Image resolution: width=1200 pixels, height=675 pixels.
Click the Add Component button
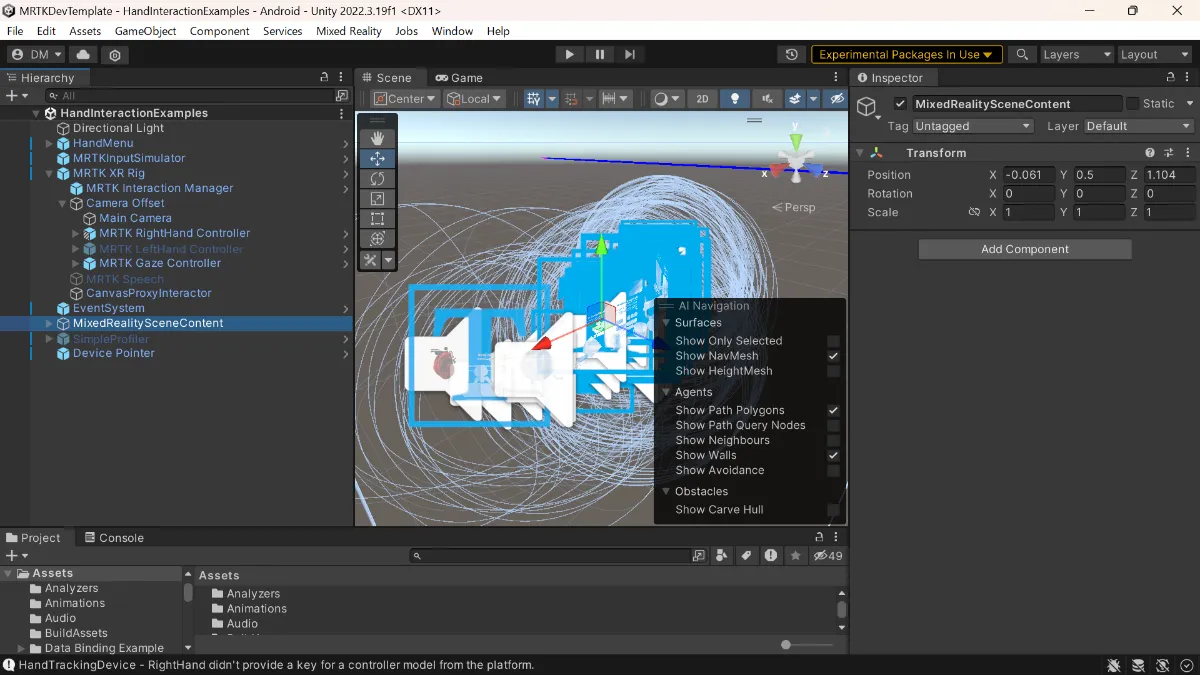[1024, 249]
